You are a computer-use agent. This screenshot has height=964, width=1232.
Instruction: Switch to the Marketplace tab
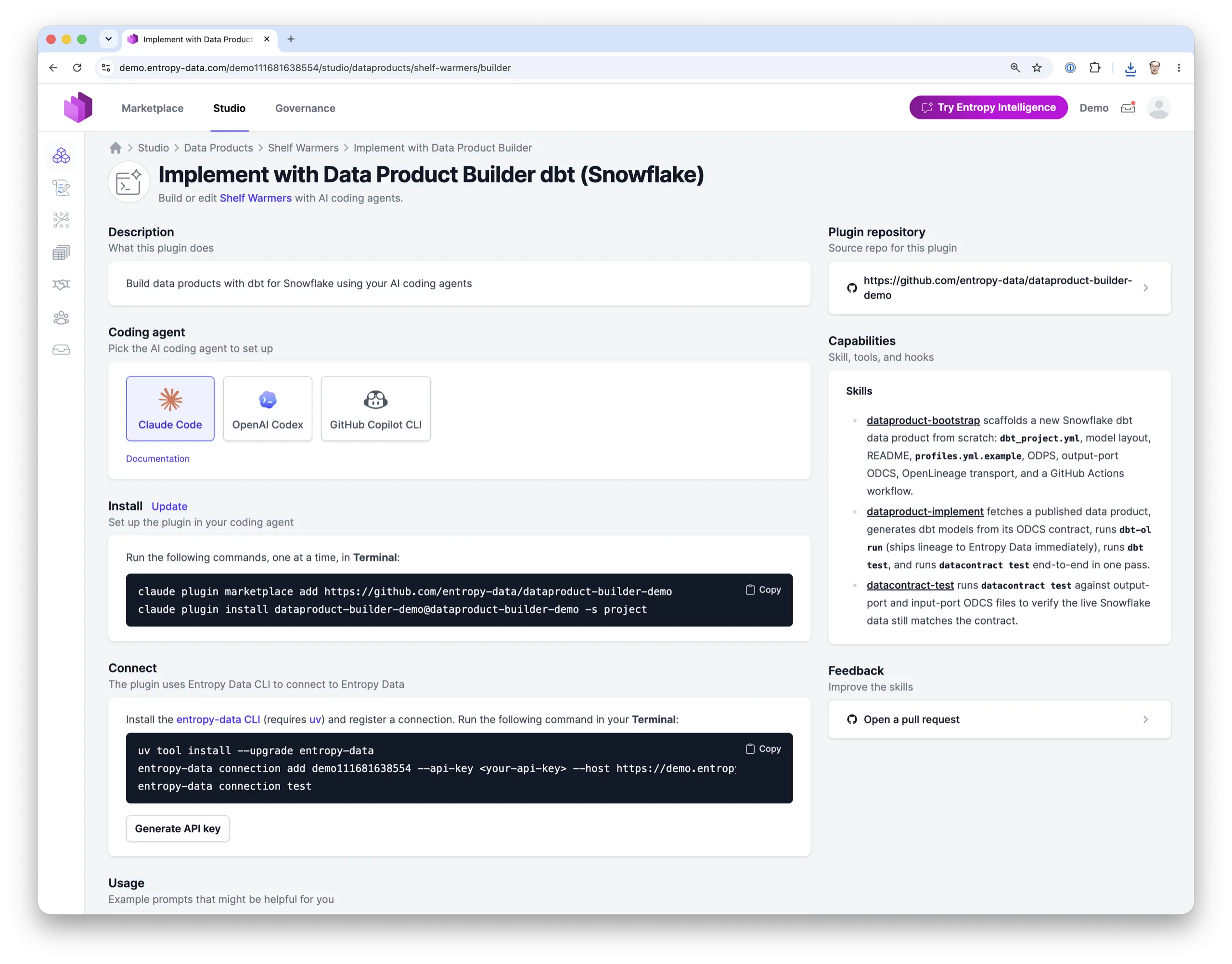tap(153, 108)
